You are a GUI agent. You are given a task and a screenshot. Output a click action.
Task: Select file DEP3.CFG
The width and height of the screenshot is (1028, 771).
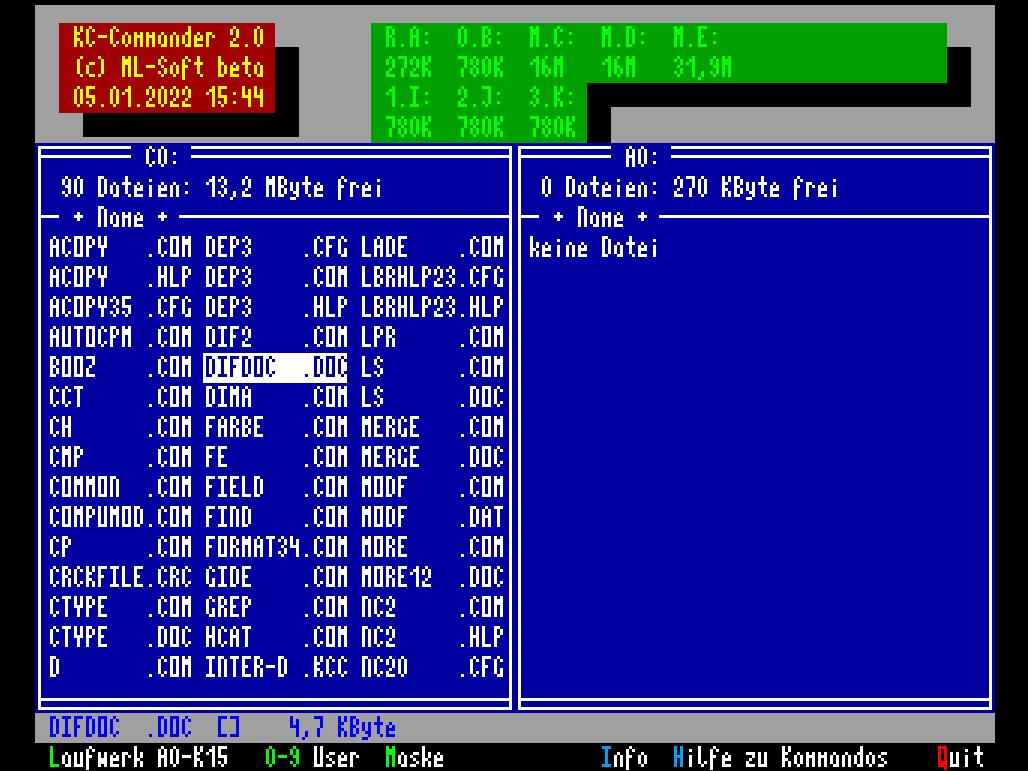click(x=276, y=247)
